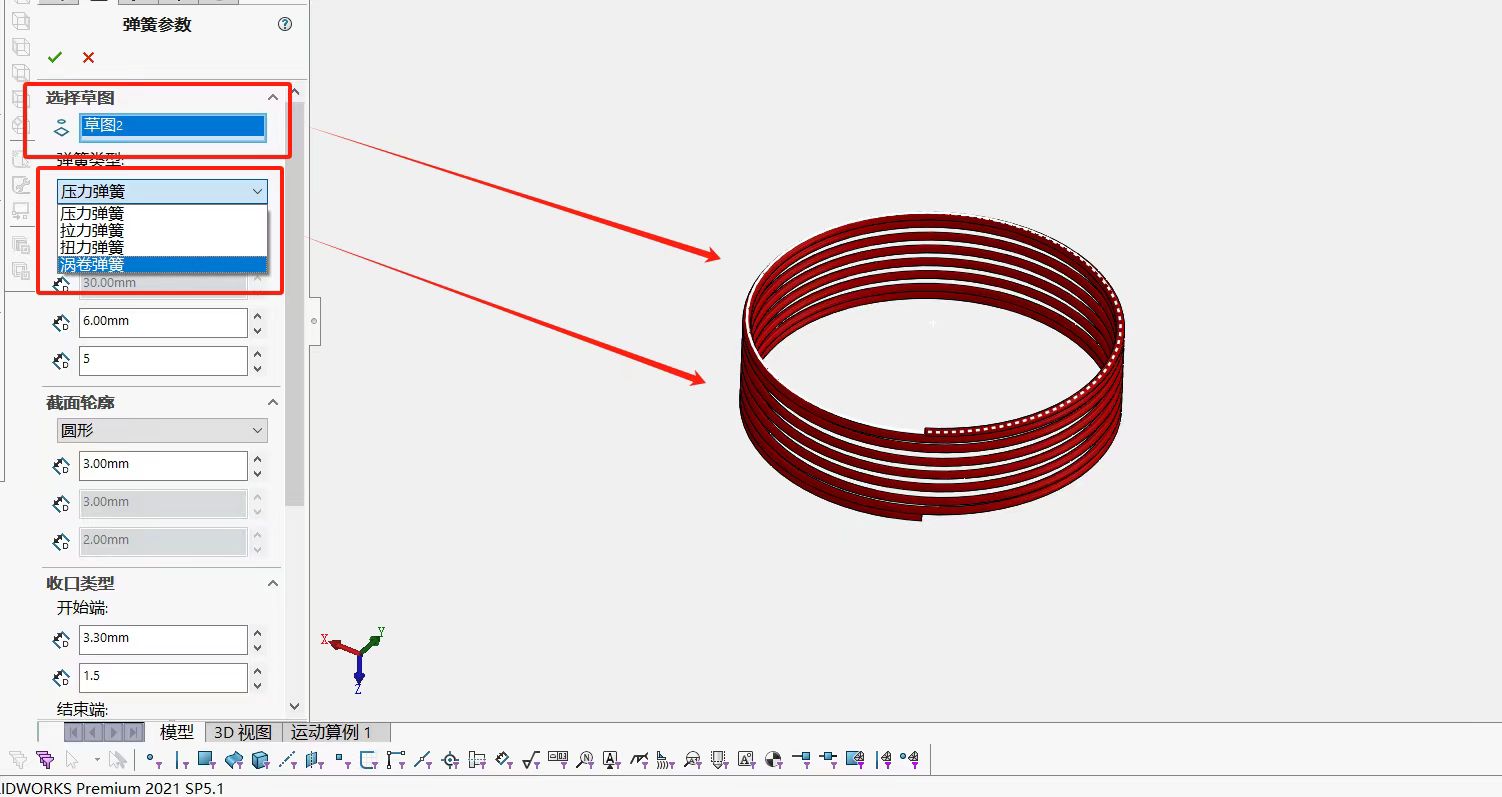Collapse the 截面轮廓 section
Viewport: 1502px width, 797px height.
[x=272, y=402]
